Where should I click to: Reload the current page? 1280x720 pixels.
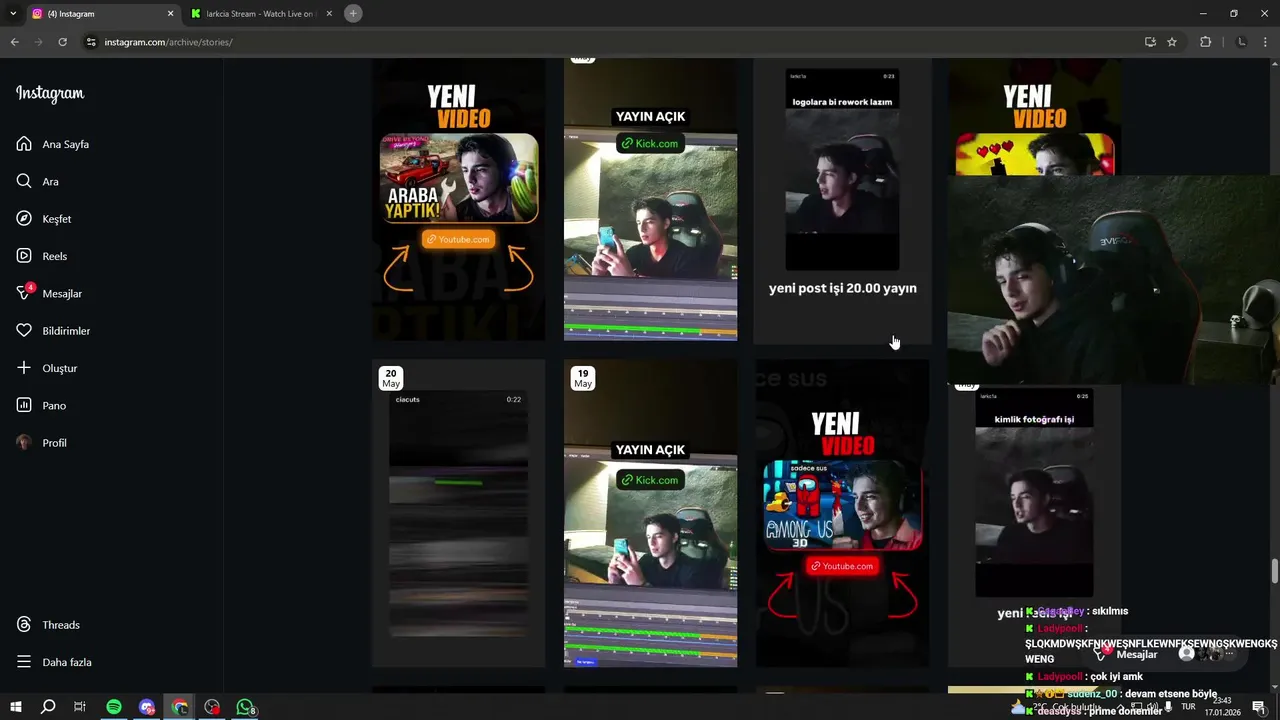tap(62, 42)
